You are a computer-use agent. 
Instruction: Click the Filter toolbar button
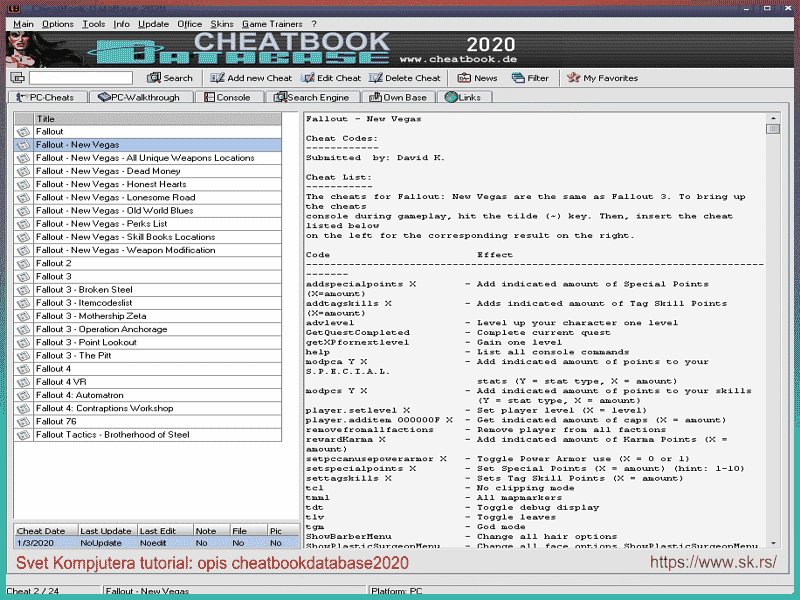pos(530,78)
